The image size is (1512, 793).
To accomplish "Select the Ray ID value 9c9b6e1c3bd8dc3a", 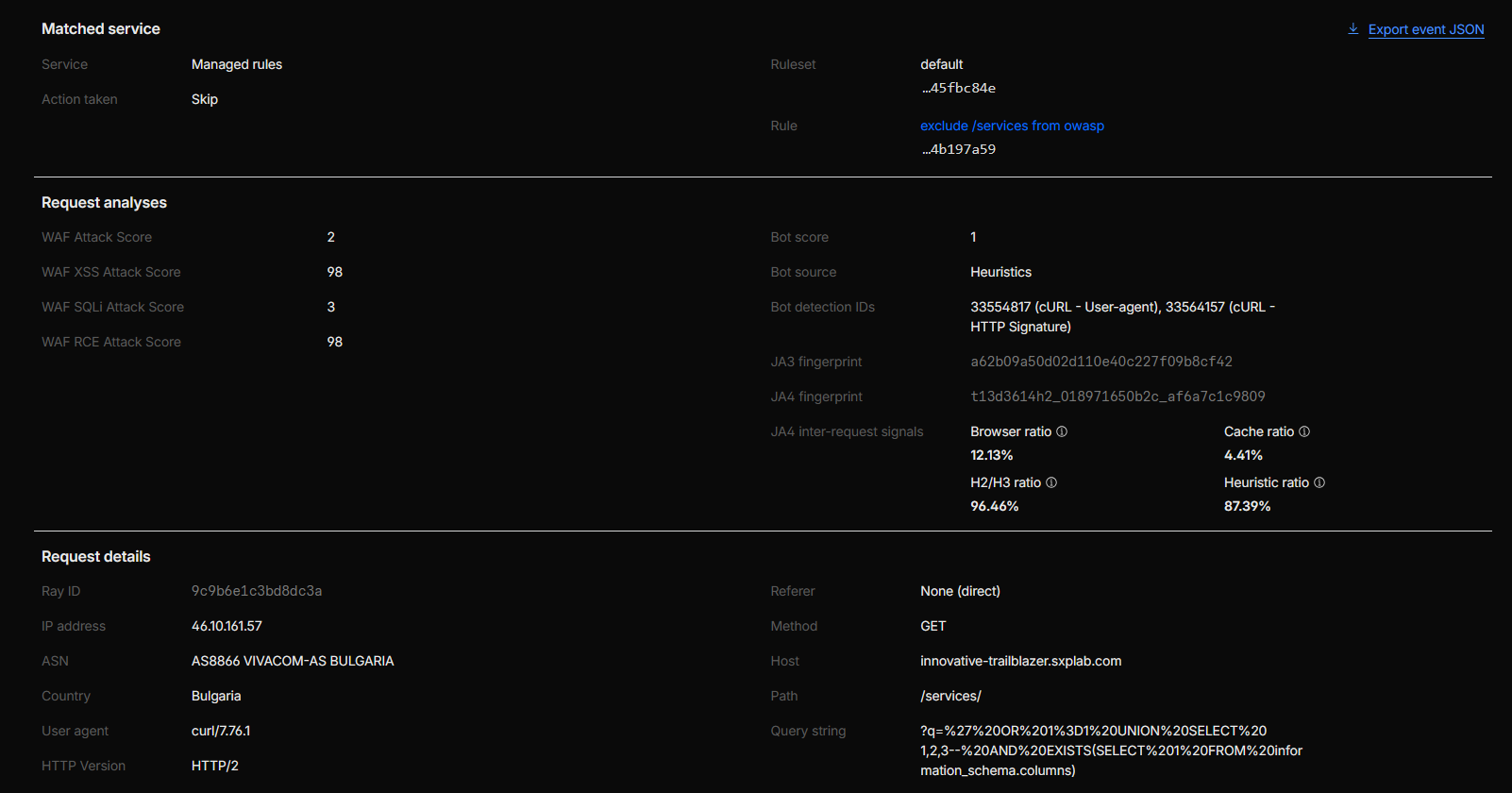I will [257, 591].
